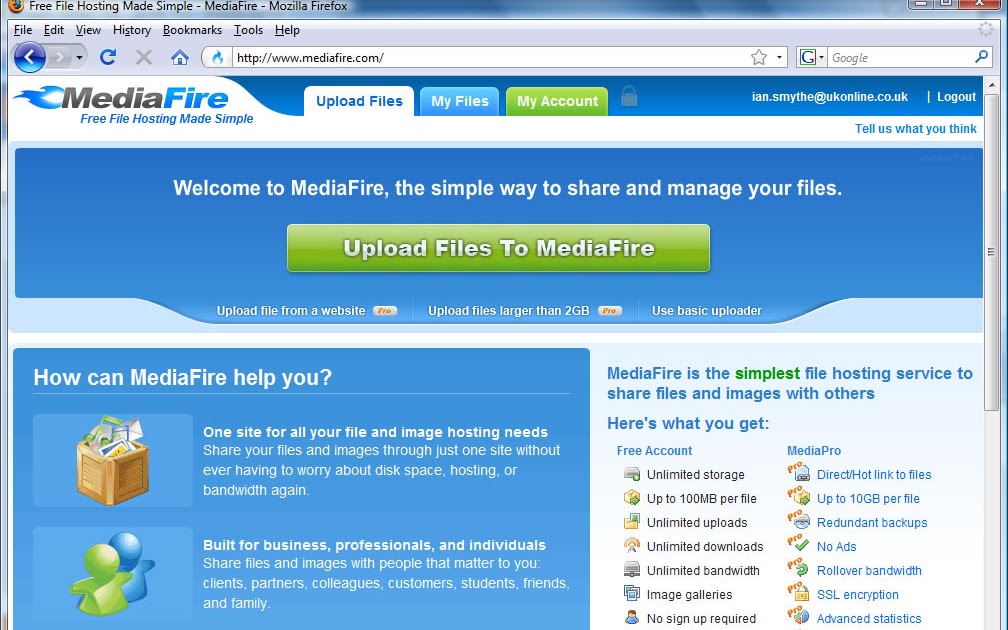Open the Redundant backups link
This screenshot has height=630, width=1008.
click(x=872, y=523)
